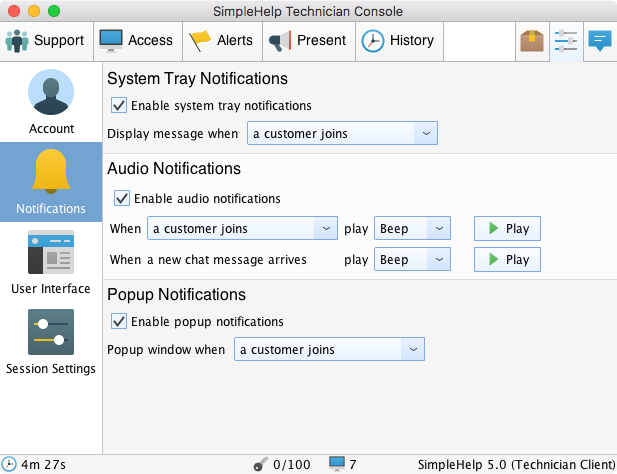The height and width of the screenshot is (474, 617).
Task: Open the chat bubble icon
Action: click(600, 41)
